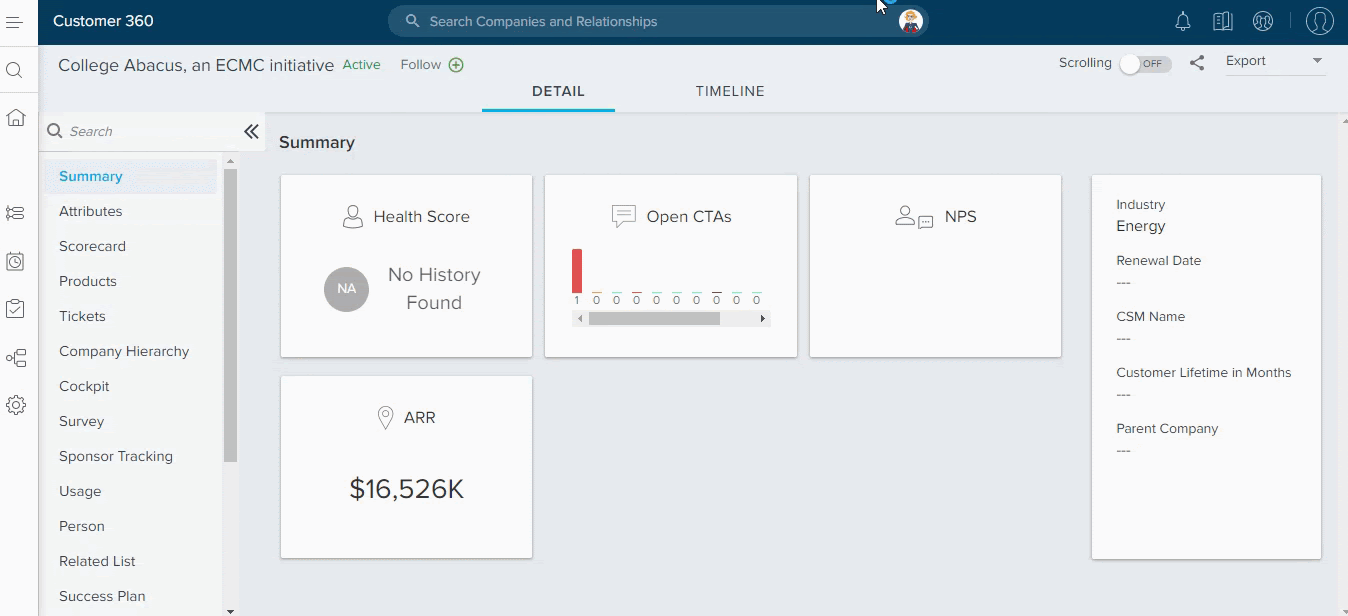1348x616 pixels.
Task: Click the user profile avatar icon
Action: [1319, 21]
